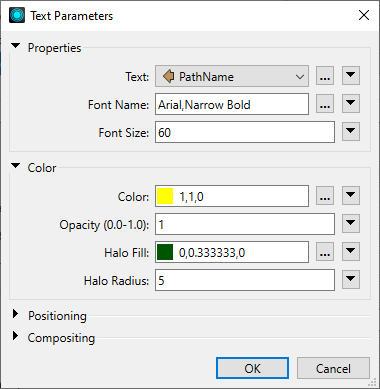Screen dimensions: 380x389
Task: Open Halo Fill color picker ellipsis button
Action: point(325,252)
